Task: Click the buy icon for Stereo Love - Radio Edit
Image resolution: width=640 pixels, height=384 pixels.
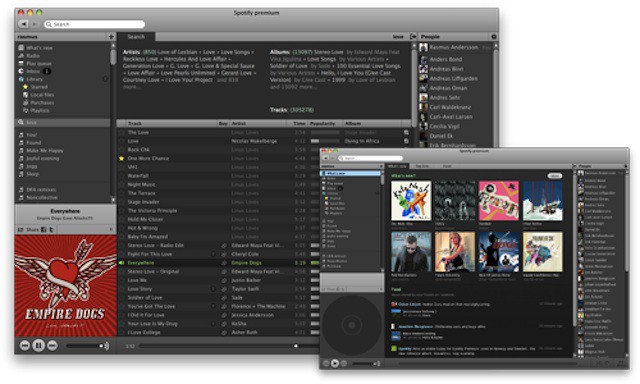Action: pyautogui.click(x=224, y=245)
